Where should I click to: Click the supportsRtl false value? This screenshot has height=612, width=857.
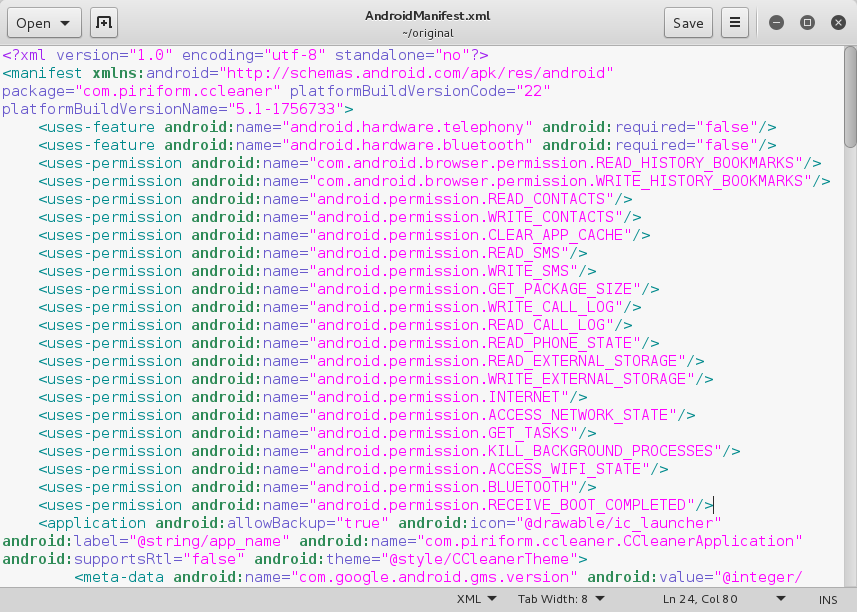pos(213,560)
